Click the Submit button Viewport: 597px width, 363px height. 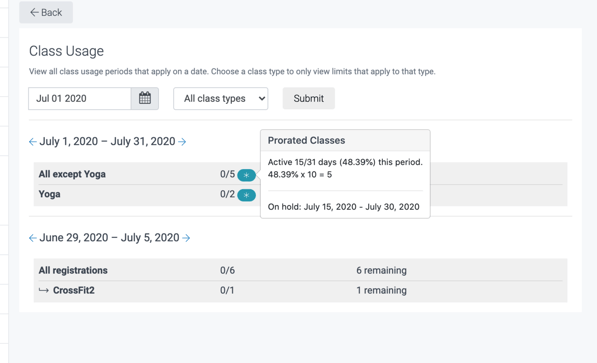308,98
